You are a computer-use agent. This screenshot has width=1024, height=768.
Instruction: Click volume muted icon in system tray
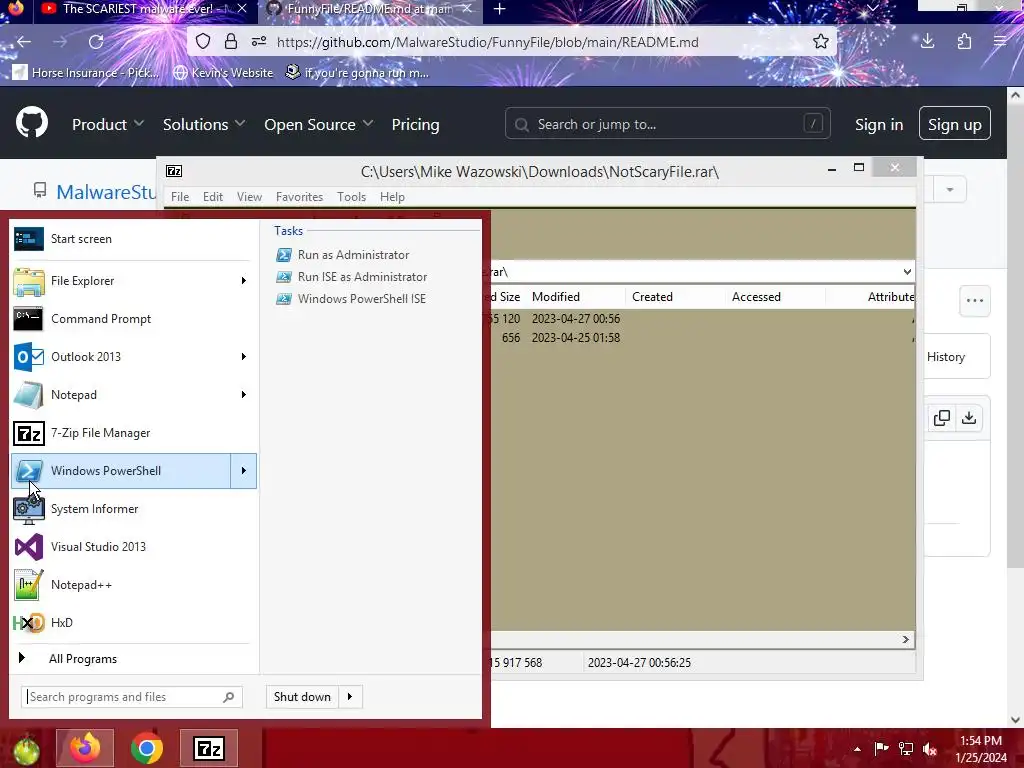pyautogui.click(x=930, y=748)
